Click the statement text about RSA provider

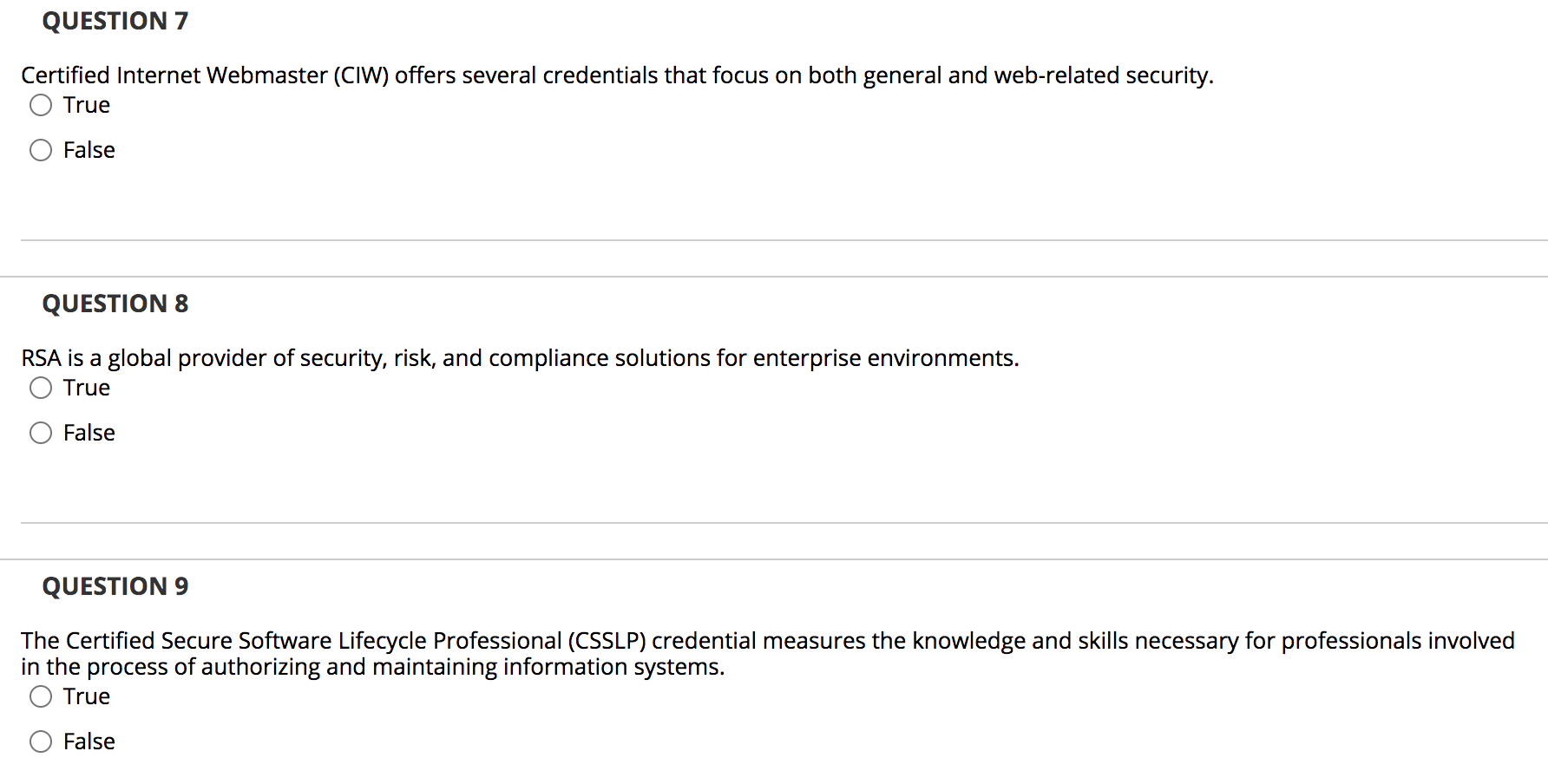pos(519,358)
